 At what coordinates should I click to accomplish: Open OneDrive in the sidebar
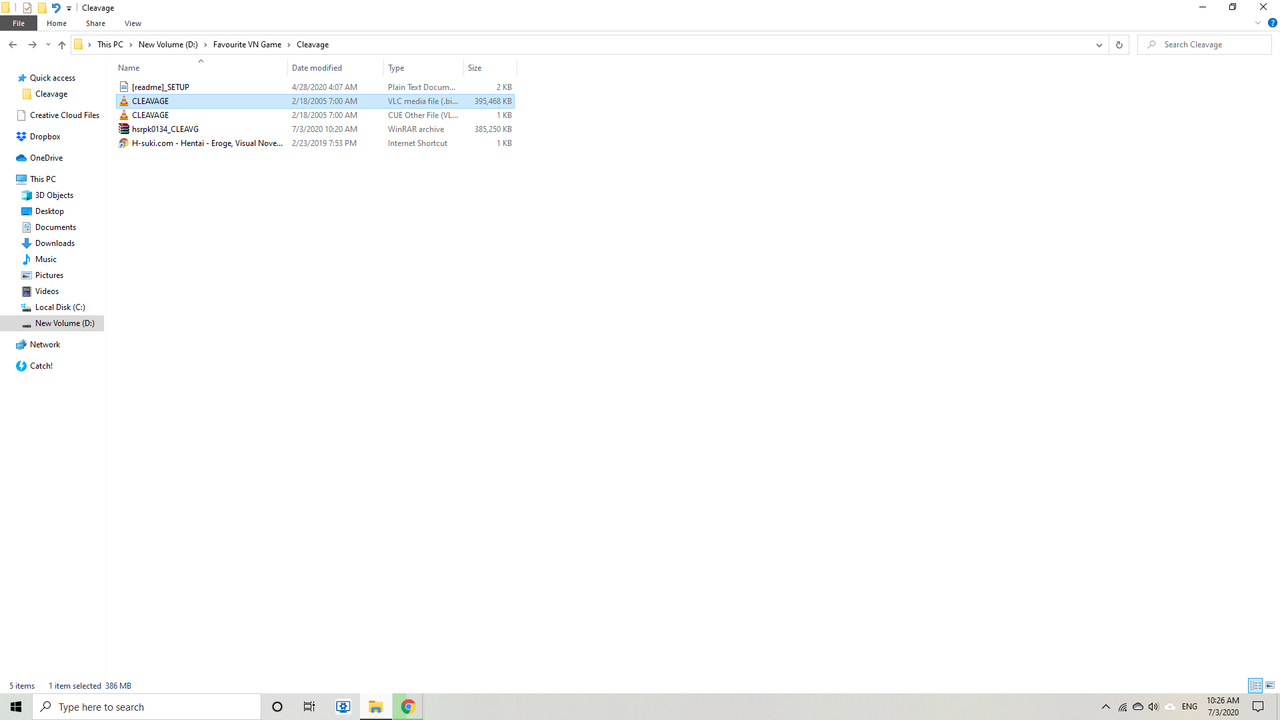(x=44, y=157)
